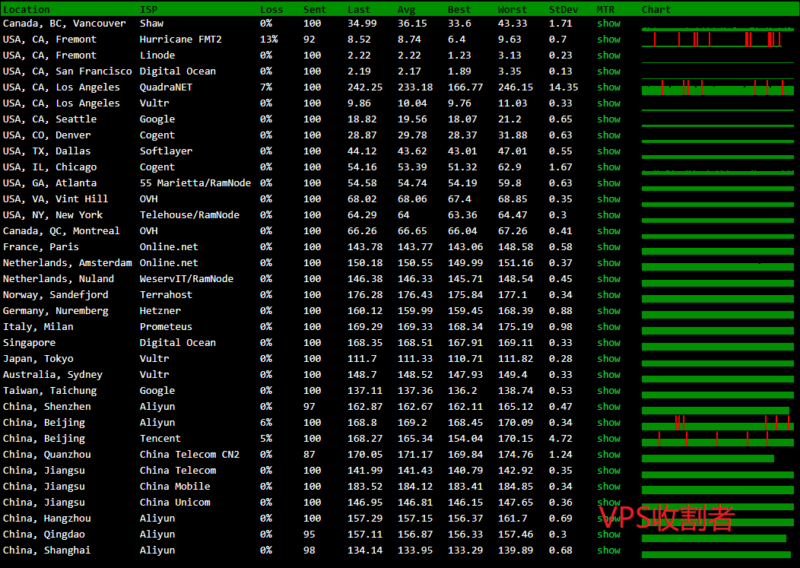Viewport: 800px width, 568px height.
Task: Show MTR for Beijing Tencent row
Action: tap(608, 439)
